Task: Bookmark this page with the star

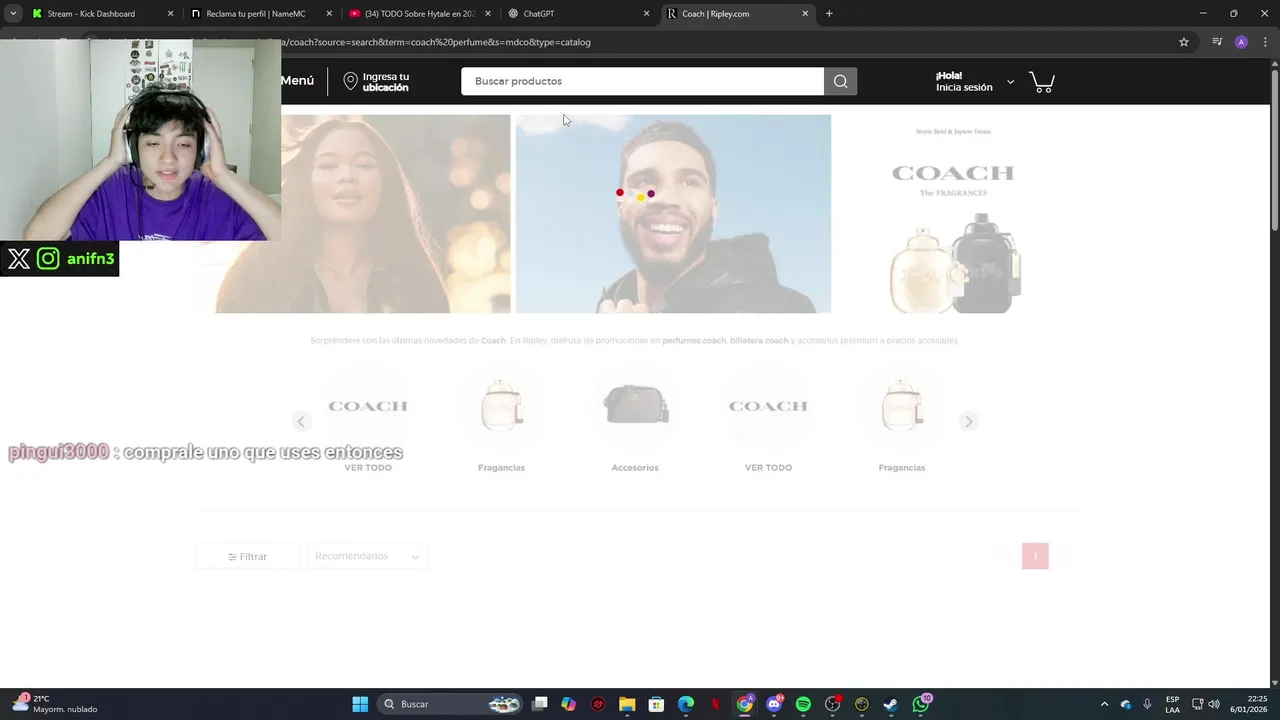Action: (1184, 42)
